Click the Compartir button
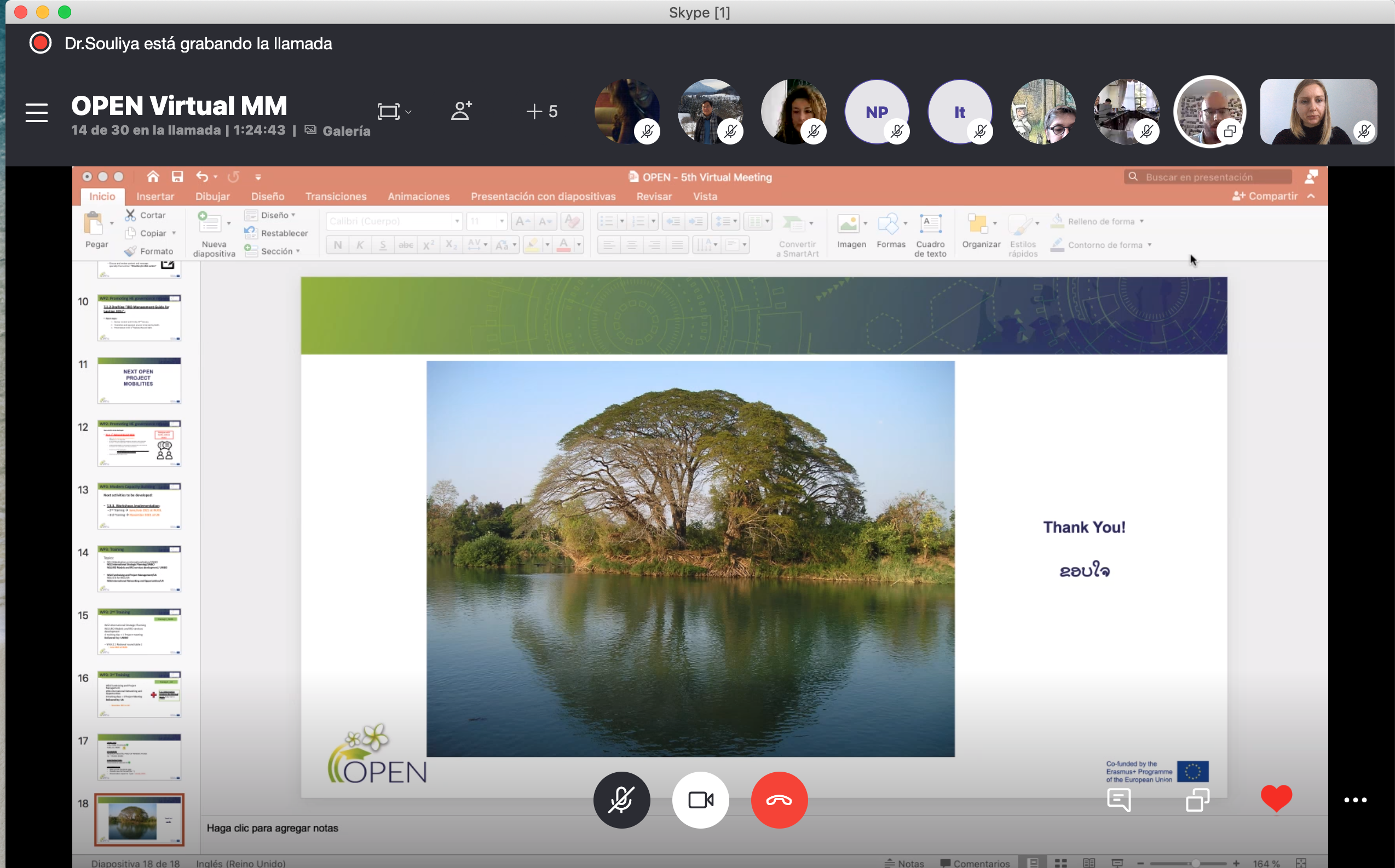Viewport: 1395px width, 868px height. 1265,196
